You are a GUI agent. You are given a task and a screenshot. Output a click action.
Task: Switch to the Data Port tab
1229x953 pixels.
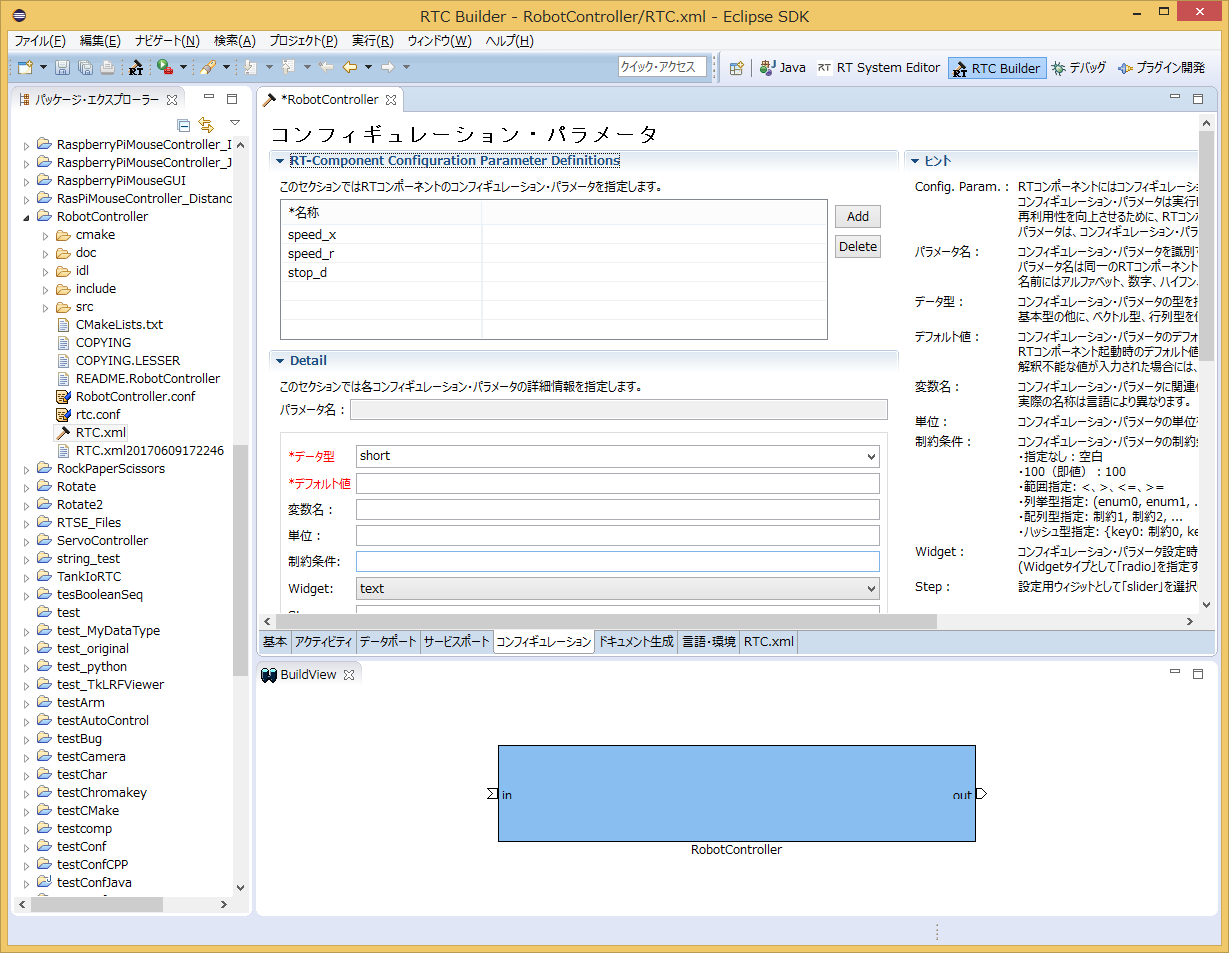[388, 642]
